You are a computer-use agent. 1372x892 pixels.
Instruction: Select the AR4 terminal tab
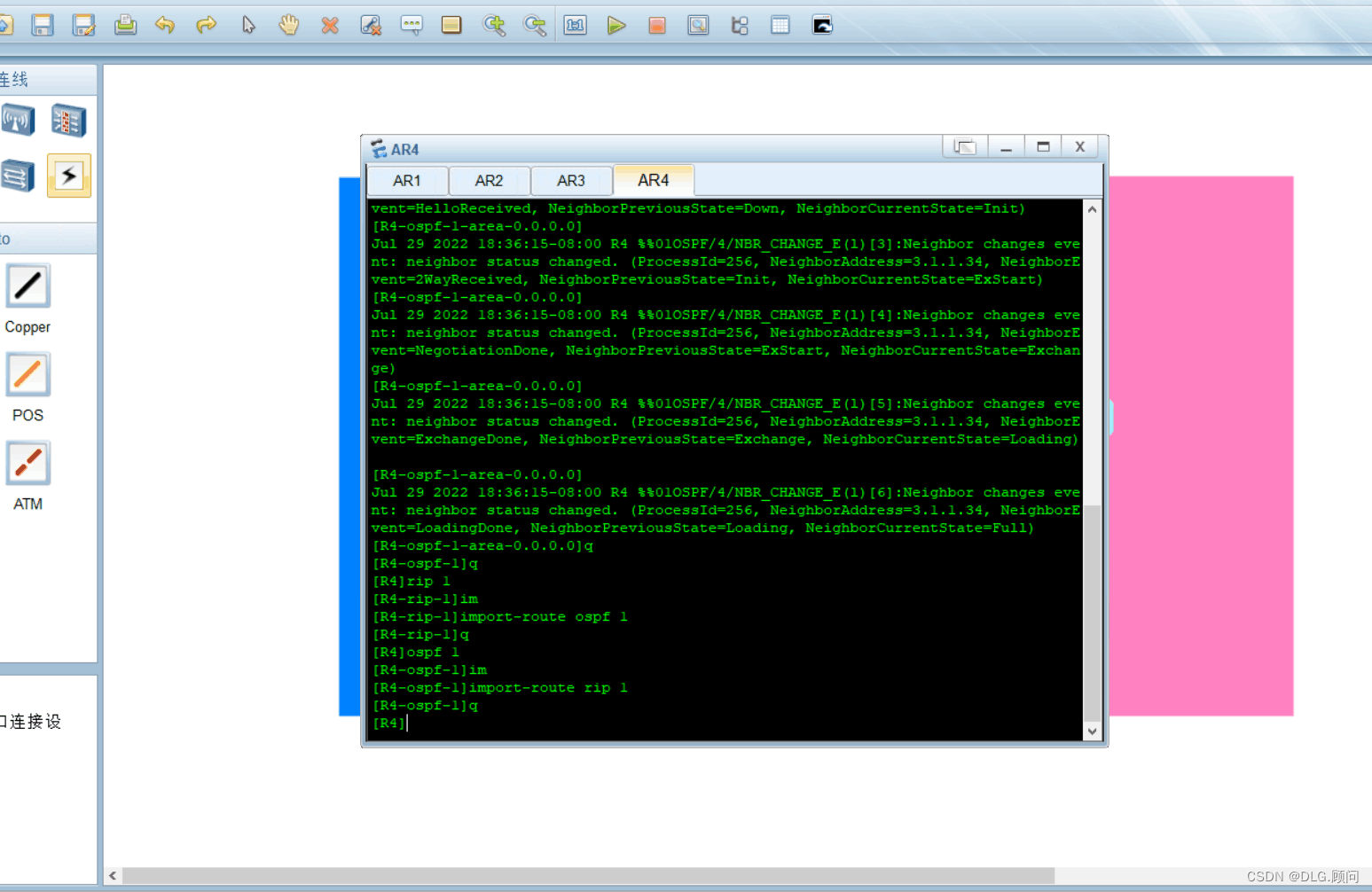654,180
